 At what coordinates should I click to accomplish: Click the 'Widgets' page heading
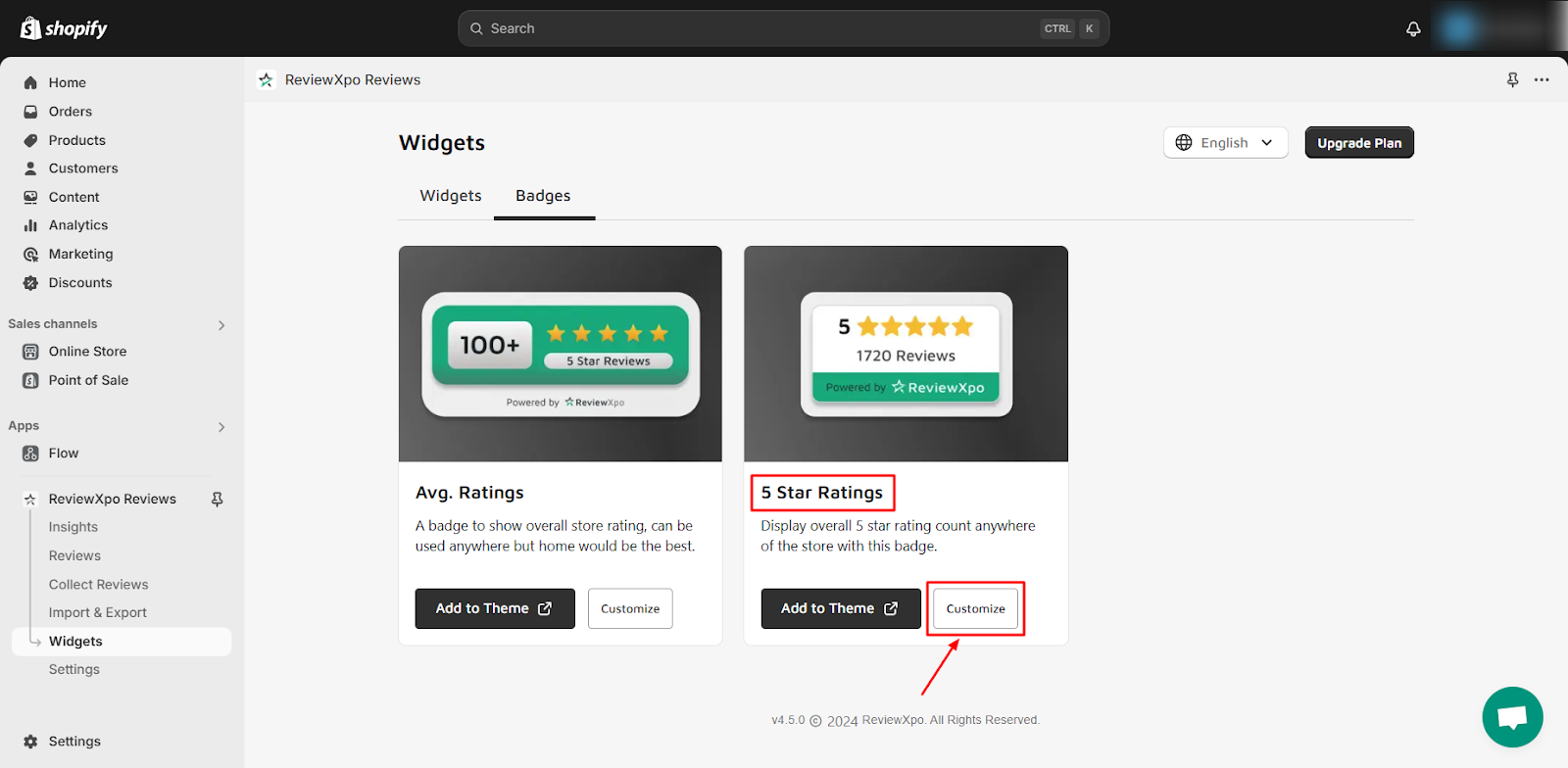442,143
